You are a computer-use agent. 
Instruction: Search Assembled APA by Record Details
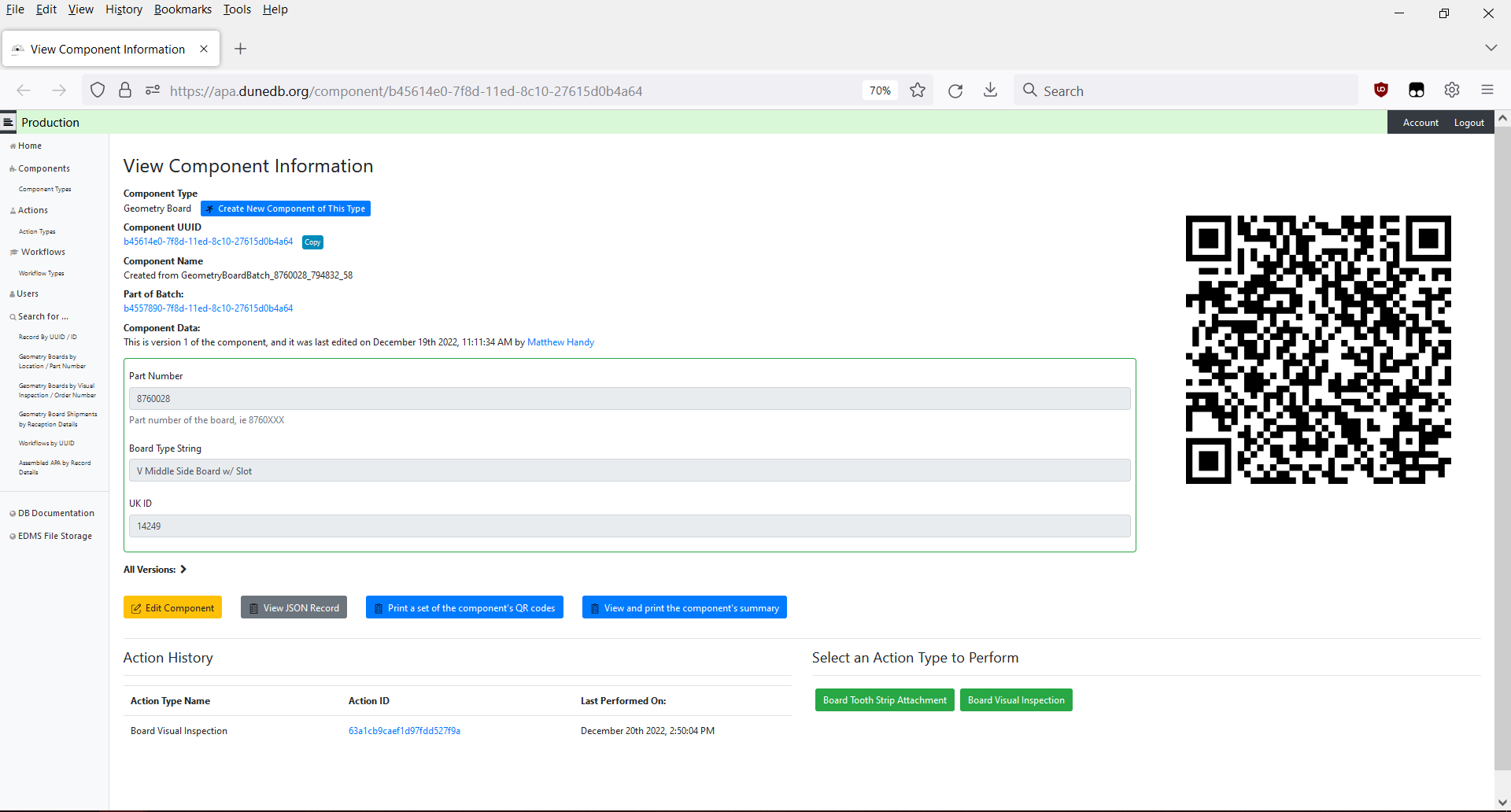(55, 467)
